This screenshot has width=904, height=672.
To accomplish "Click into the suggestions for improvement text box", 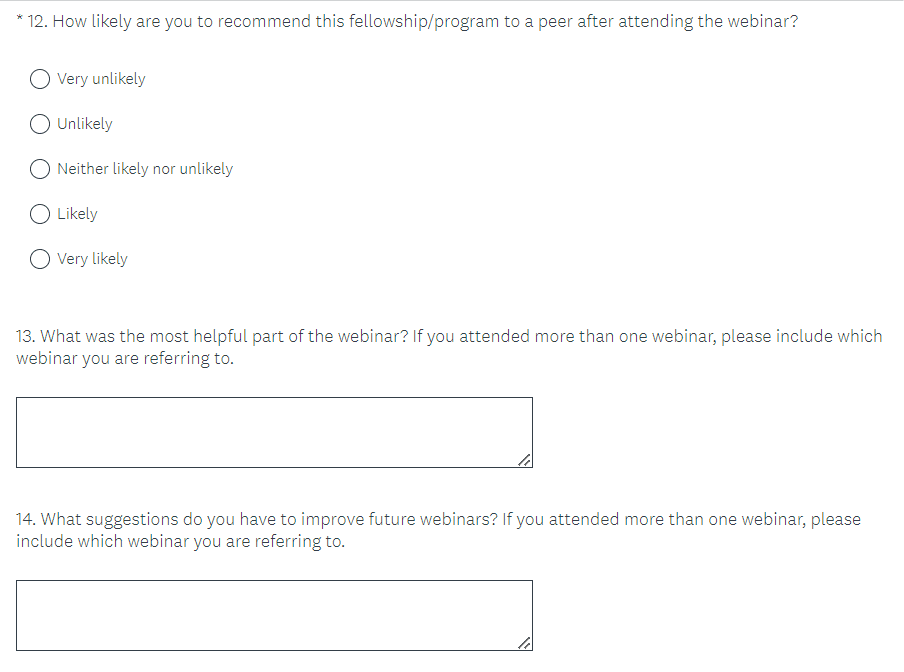I will (x=273, y=615).
